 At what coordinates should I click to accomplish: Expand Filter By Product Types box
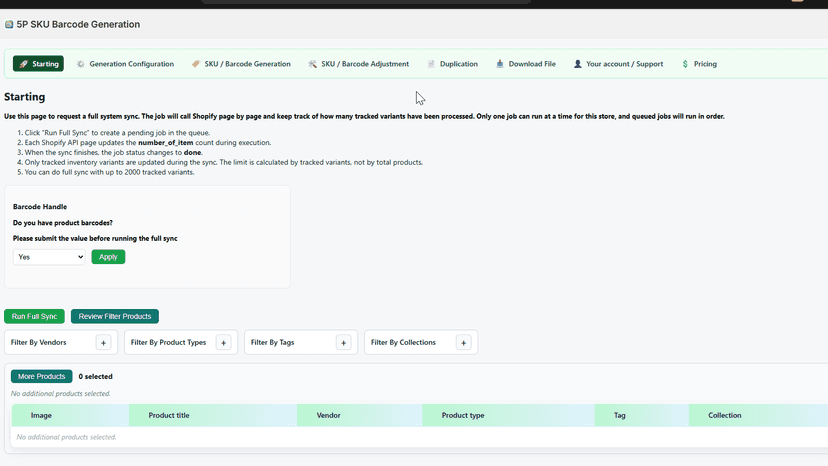(x=181, y=342)
